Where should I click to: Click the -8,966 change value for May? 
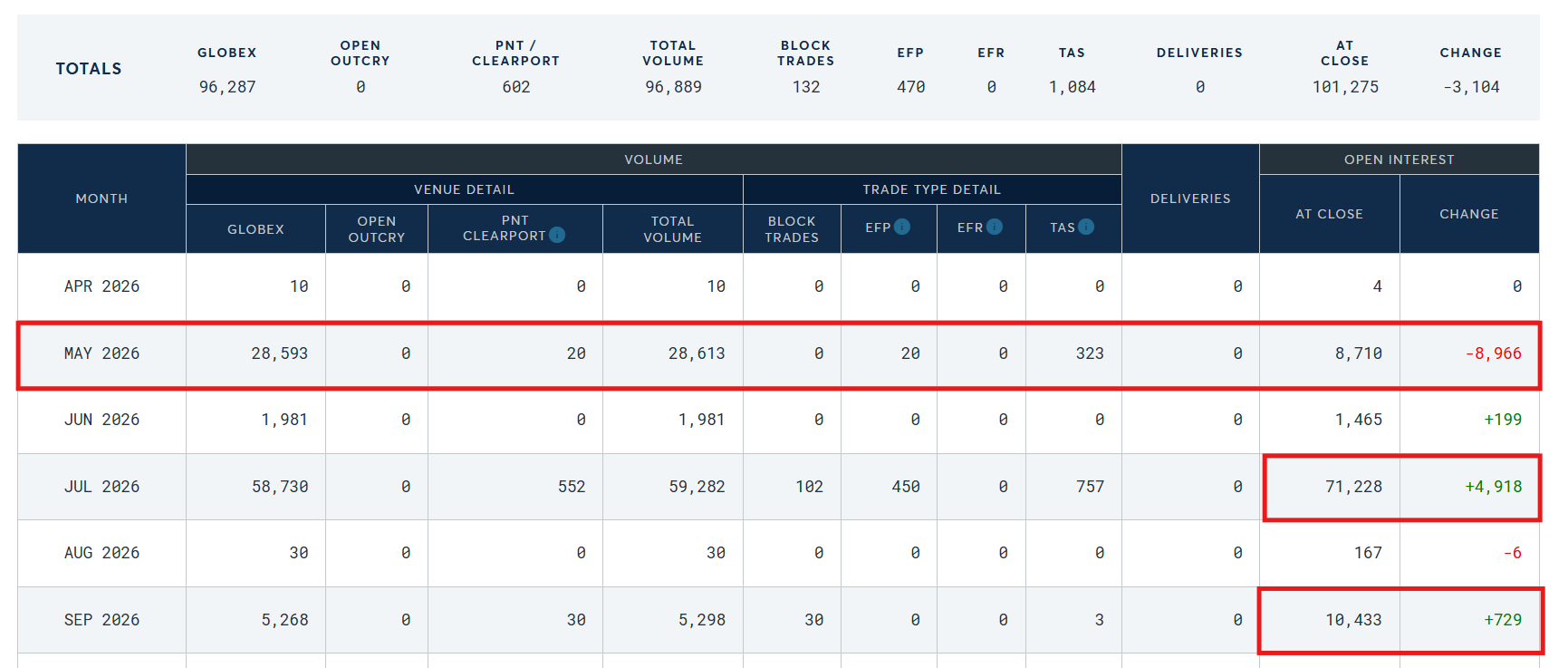(x=1493, y=353)
